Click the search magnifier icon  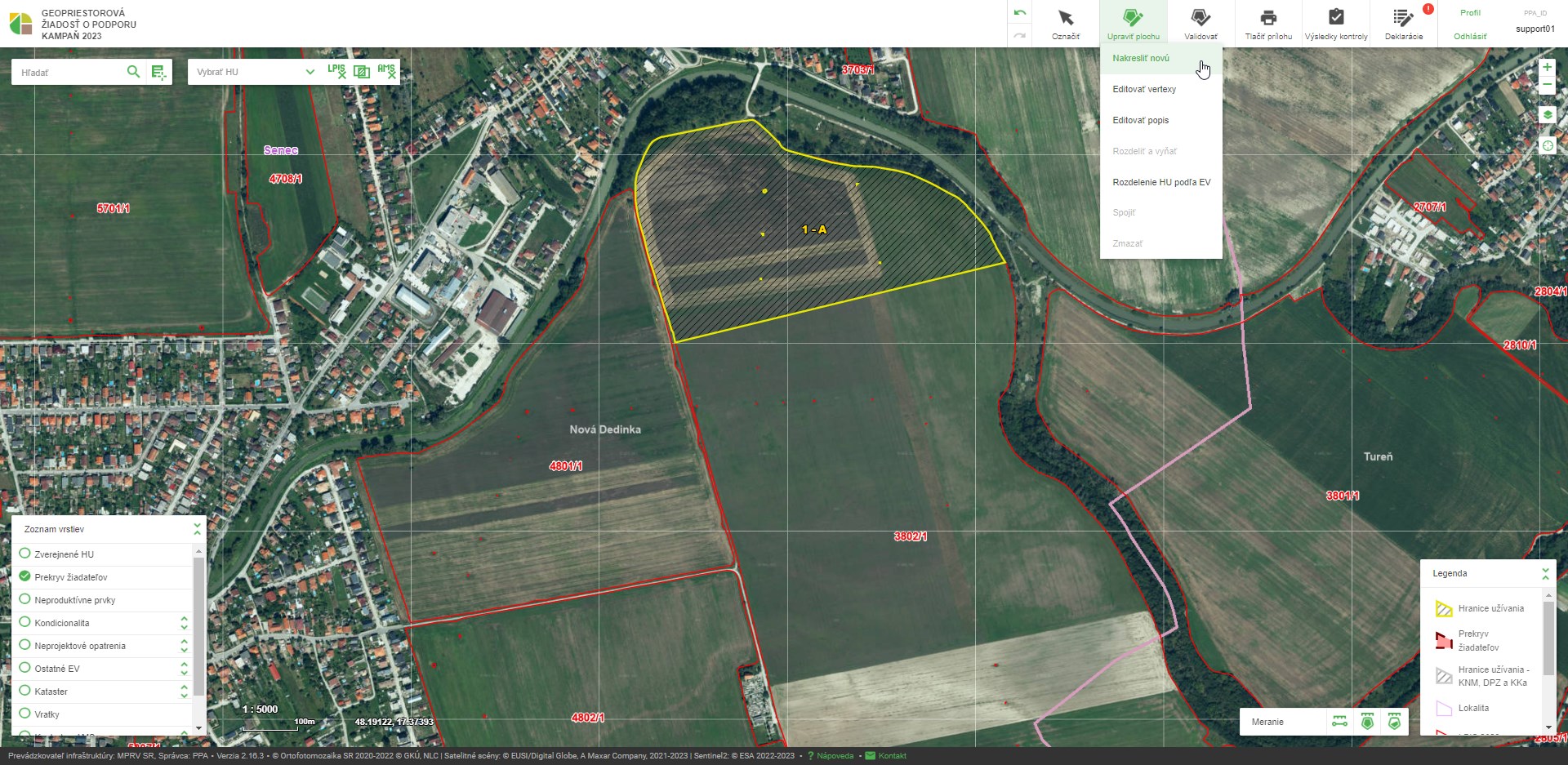coord(133,72)
